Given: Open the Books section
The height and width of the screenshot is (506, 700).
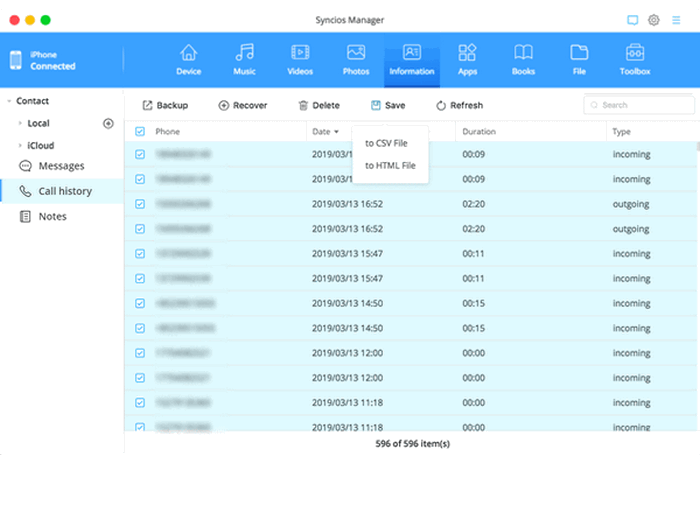Looking at the screenshot, I should pyautogui.click(x=523, y=60).
